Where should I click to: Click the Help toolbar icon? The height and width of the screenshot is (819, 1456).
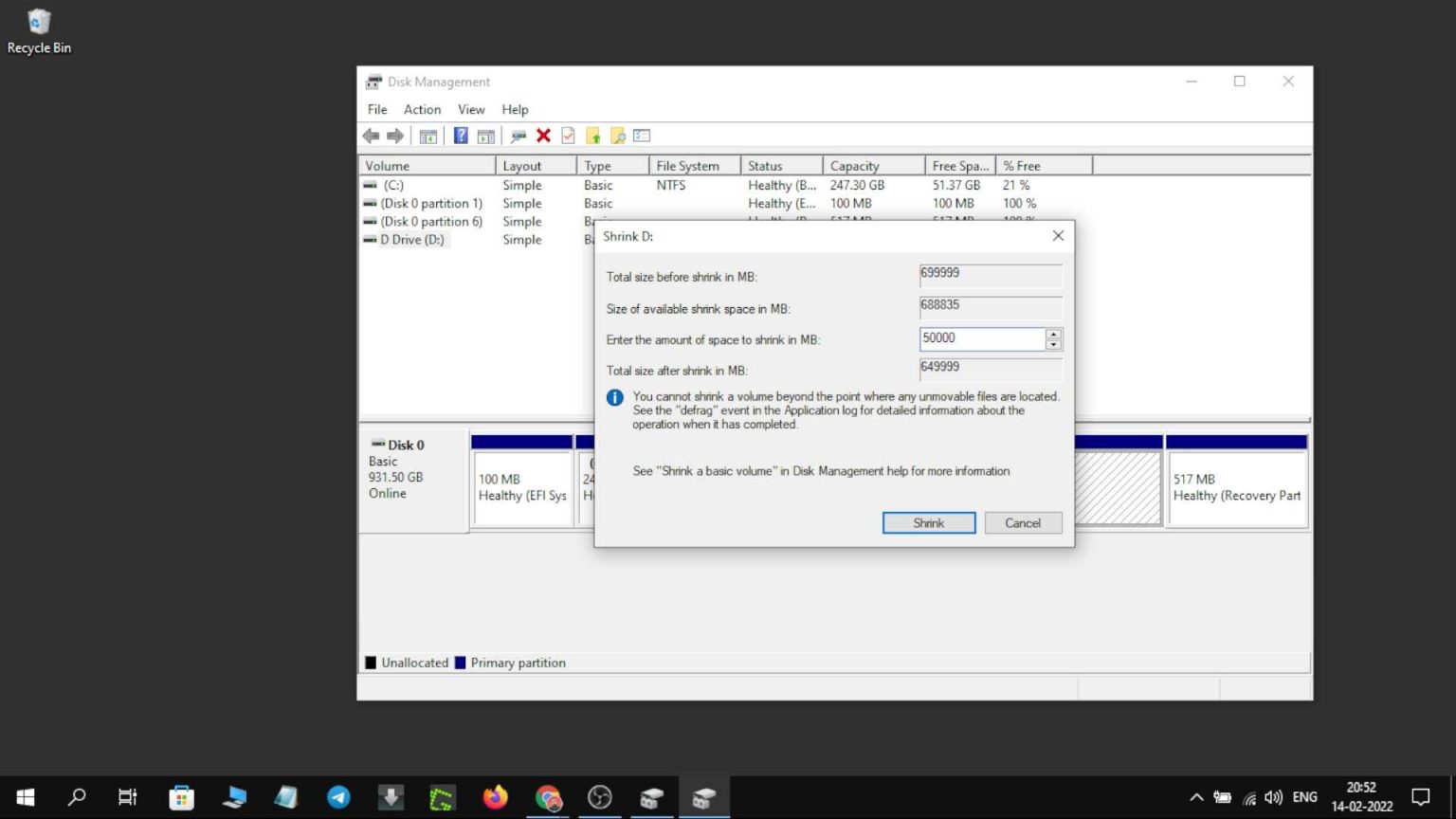461,136
